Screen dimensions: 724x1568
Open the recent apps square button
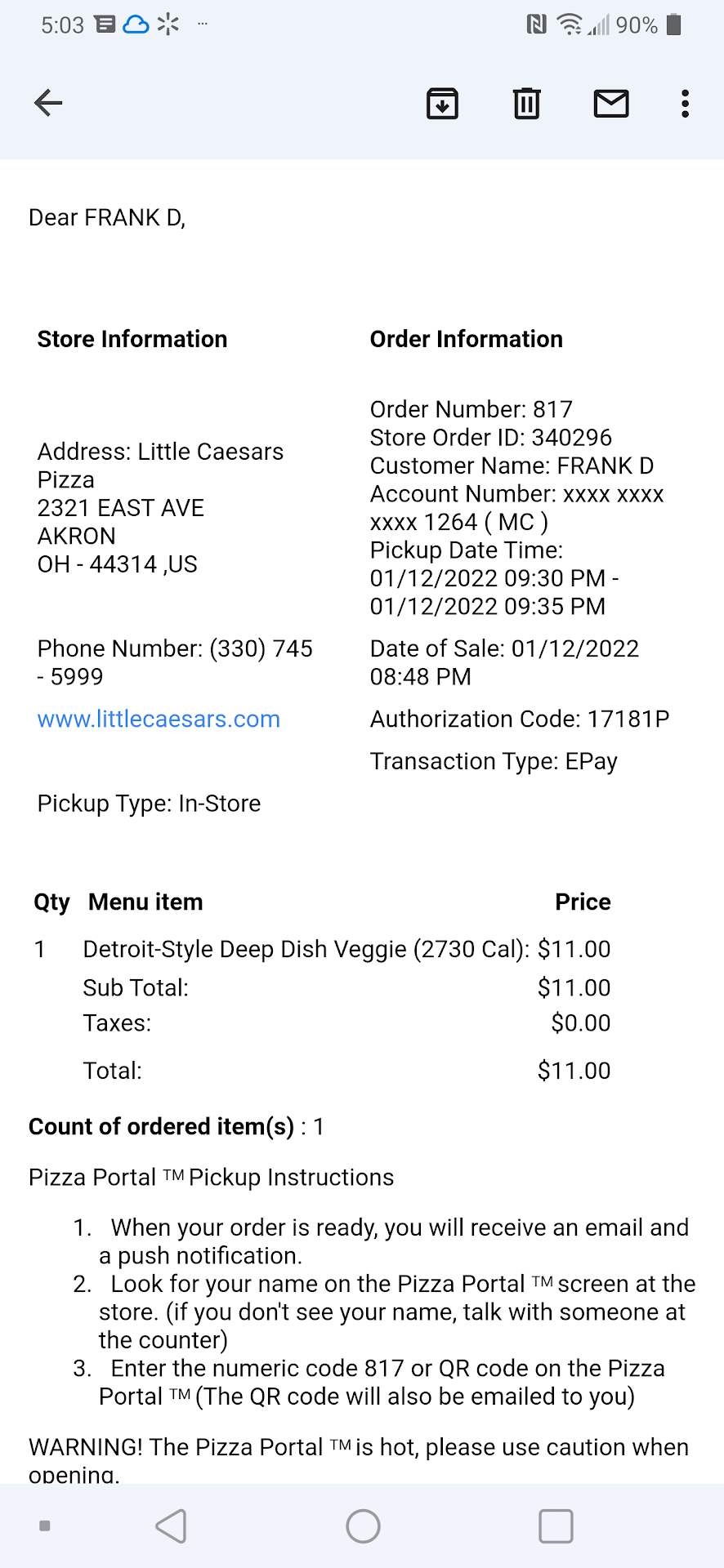(556, 1526)
